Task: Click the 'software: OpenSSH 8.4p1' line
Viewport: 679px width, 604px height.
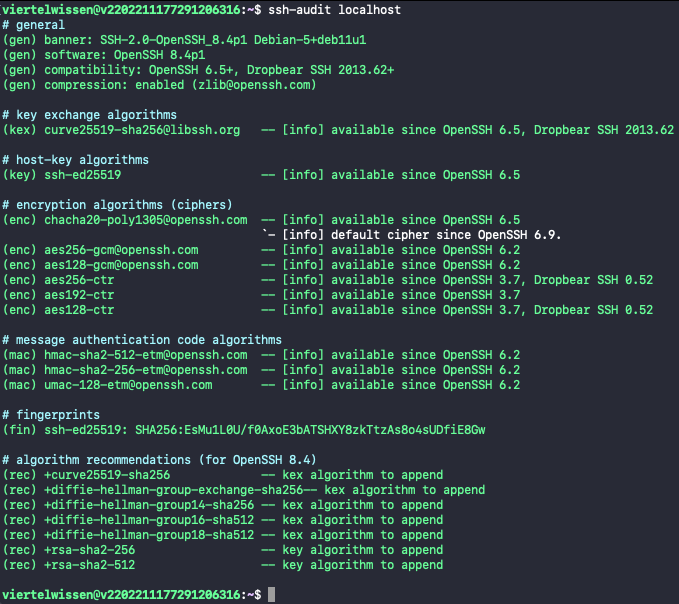Action: 125,55
